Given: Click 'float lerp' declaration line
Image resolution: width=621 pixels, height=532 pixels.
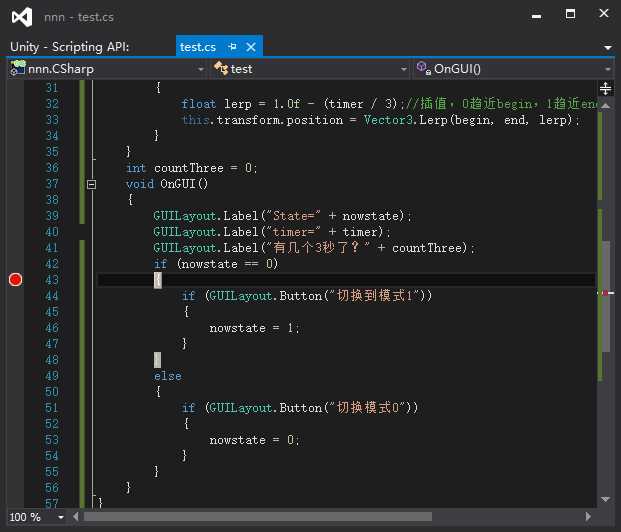Looking at the screenshot, I should 390,104.
